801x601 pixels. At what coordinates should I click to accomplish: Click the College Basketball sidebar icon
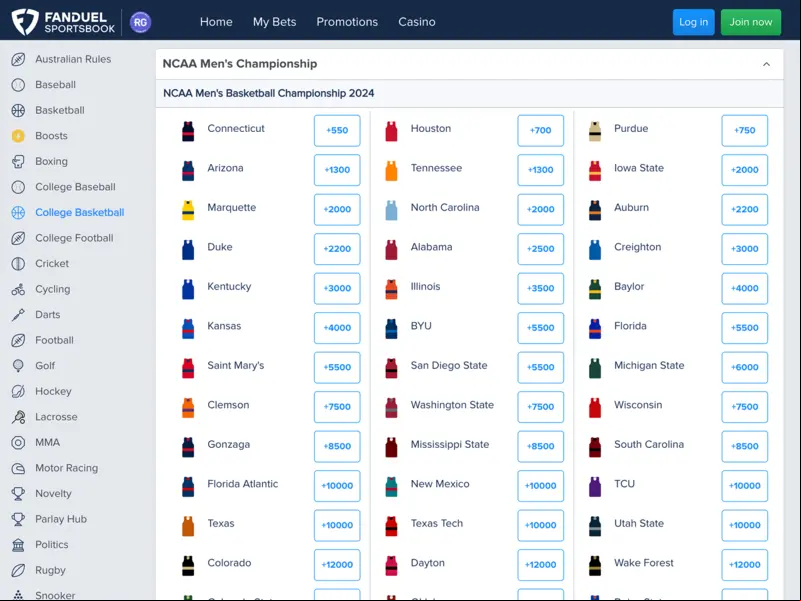(18, 213)
